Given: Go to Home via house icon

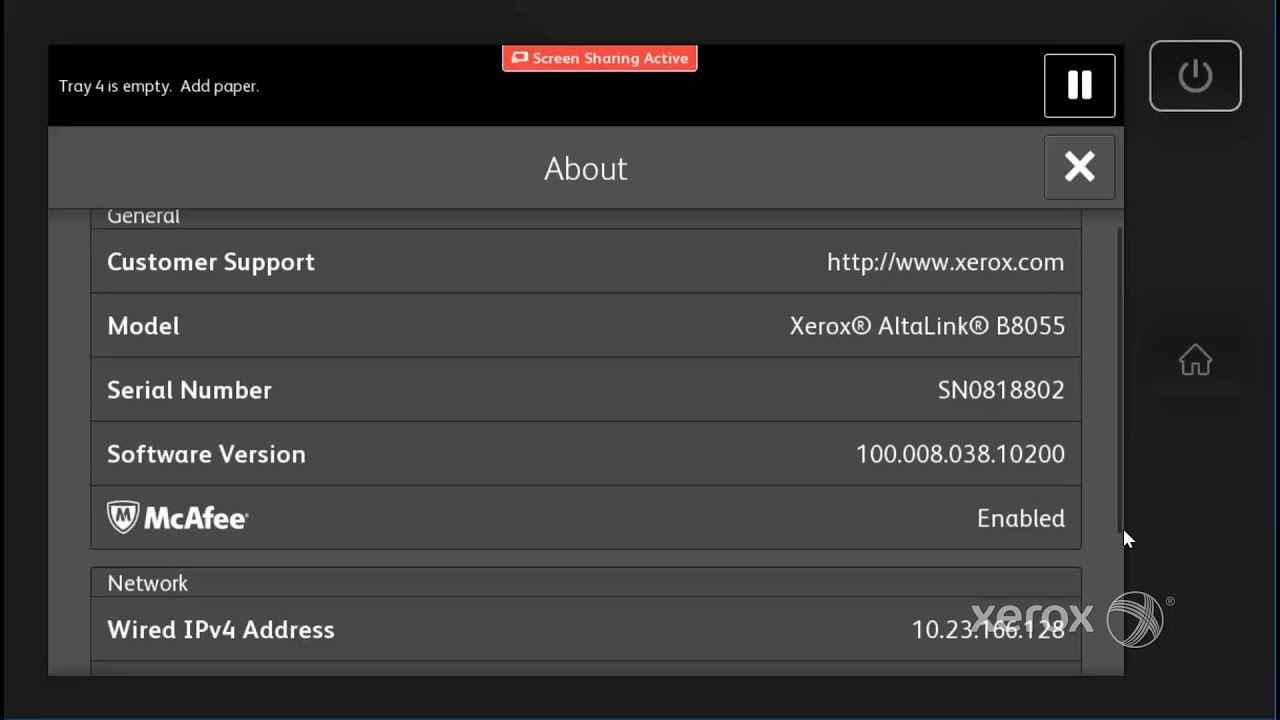Looking at the screenshot, I should tap(1195, 360).
